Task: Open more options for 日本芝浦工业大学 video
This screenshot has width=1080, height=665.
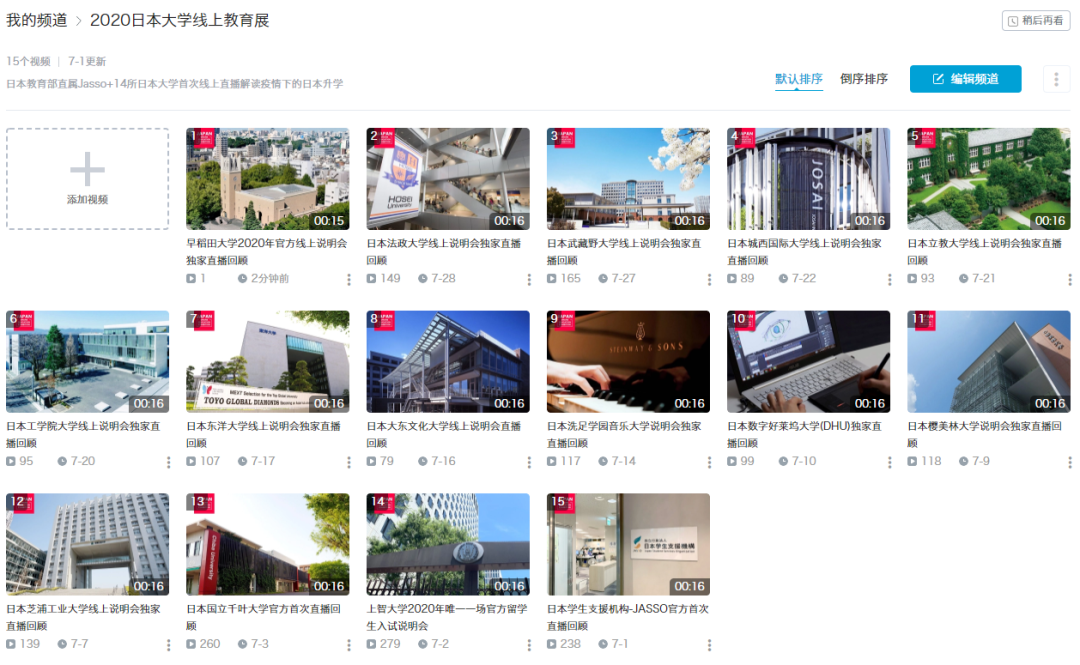Action: click(x=168, y=644)
